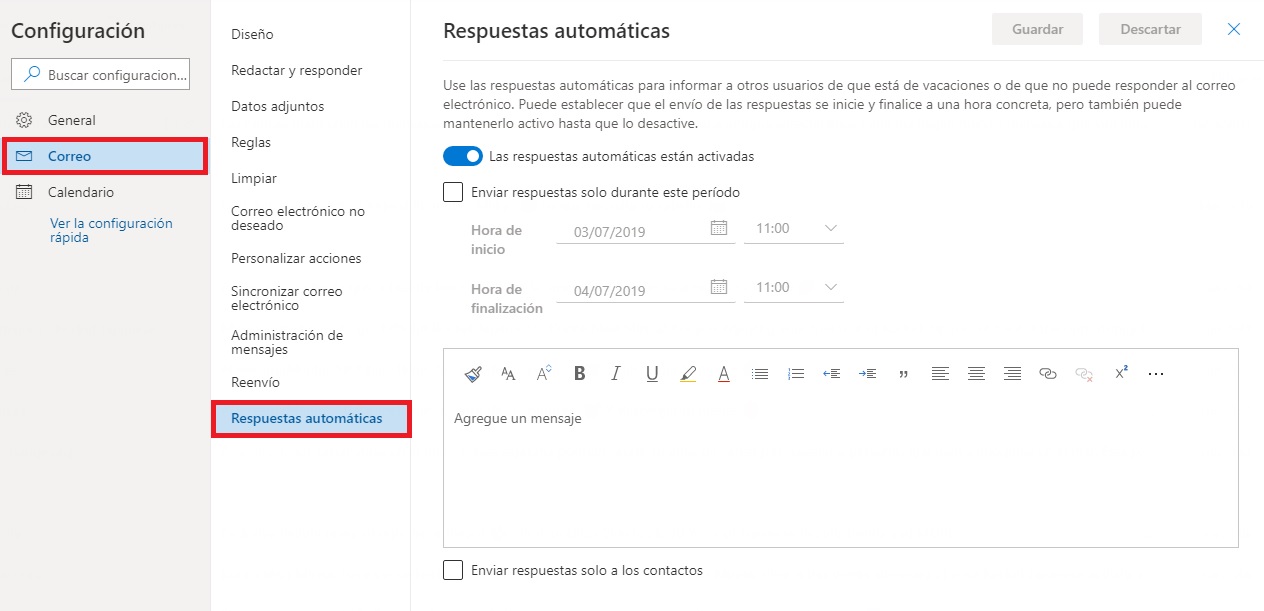This screenshot has height=611, width=1264.
Task: Expand more formatting options with the ellipsis
Action: [1156, 373]
